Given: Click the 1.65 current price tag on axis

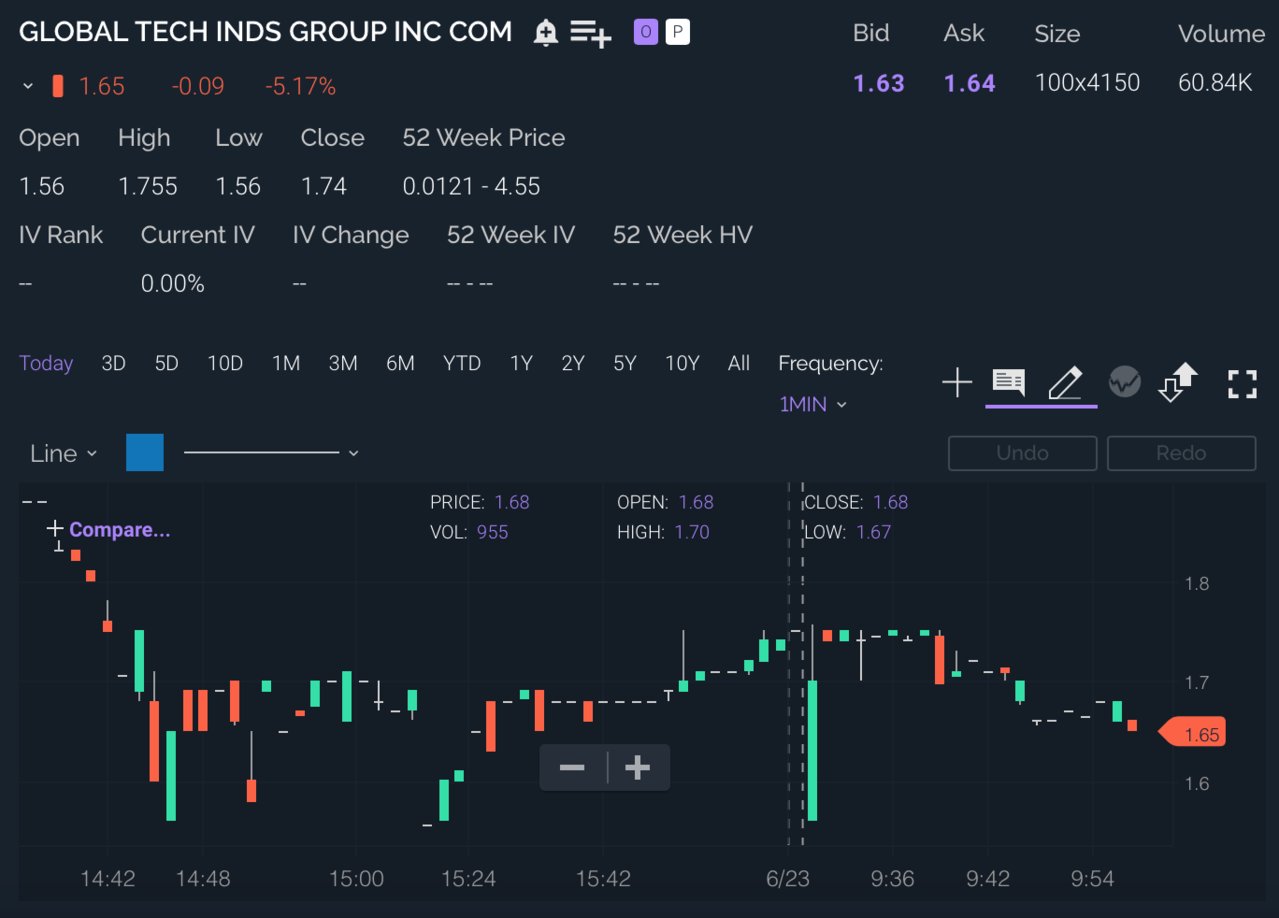Looking at the screenshot, I should coord(1192,734).
